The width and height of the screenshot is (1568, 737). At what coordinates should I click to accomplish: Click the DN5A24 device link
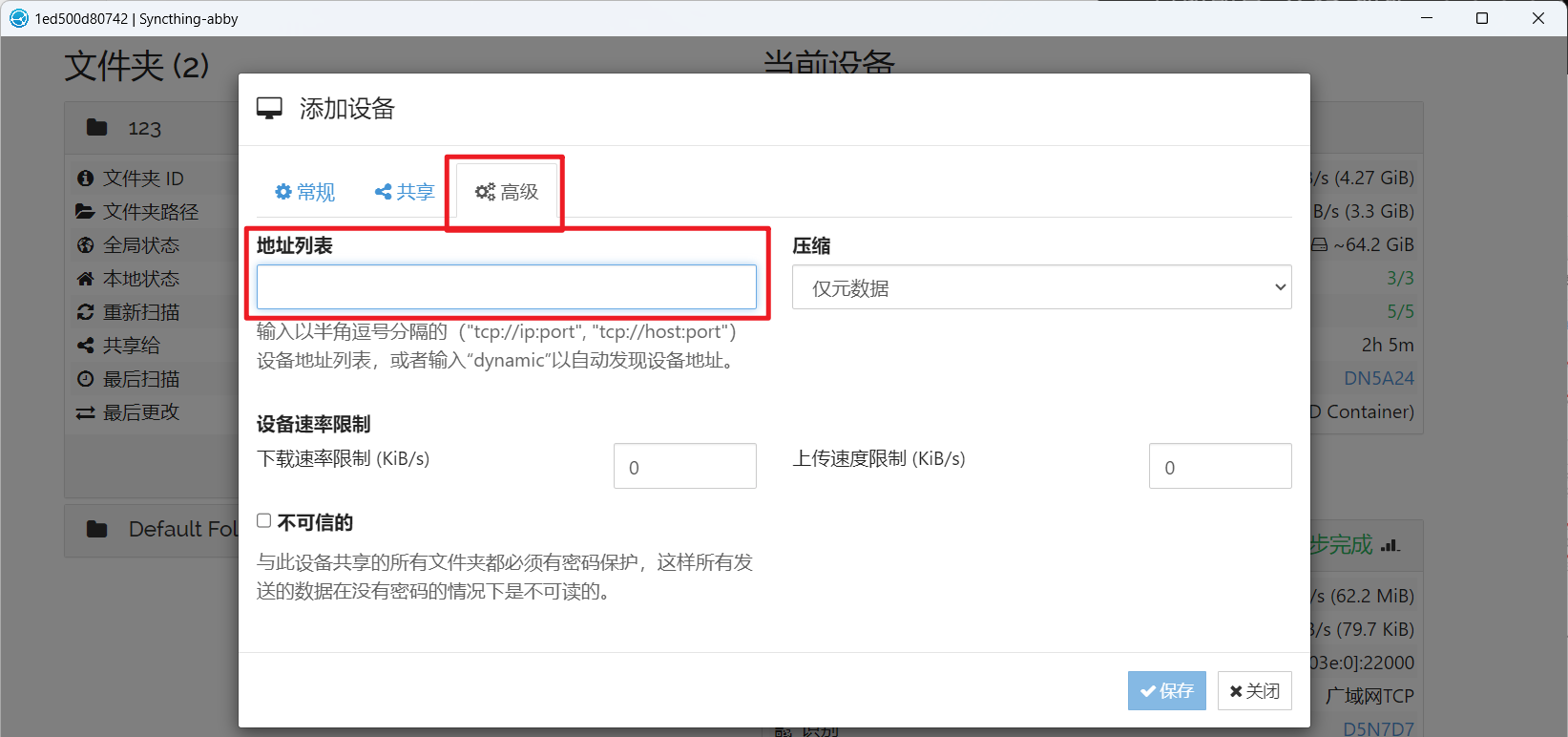pos(1378,378)
